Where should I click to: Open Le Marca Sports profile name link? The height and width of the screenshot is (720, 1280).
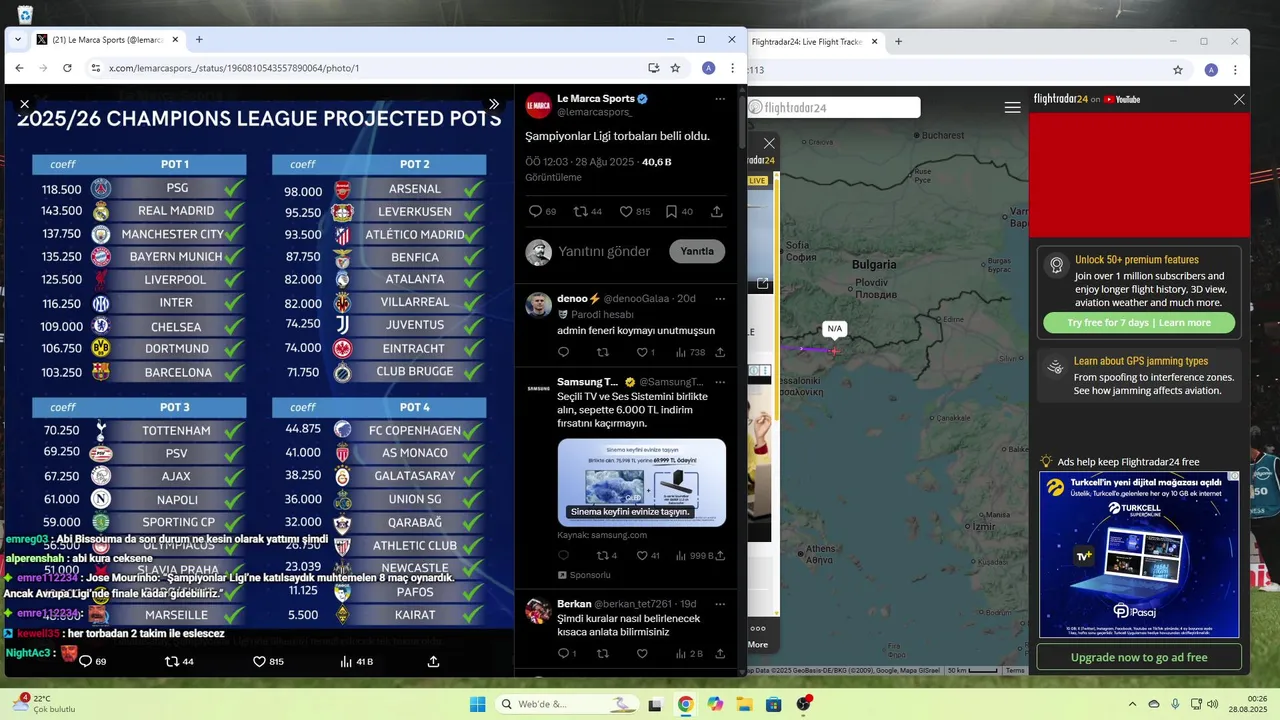pos(596,99)
